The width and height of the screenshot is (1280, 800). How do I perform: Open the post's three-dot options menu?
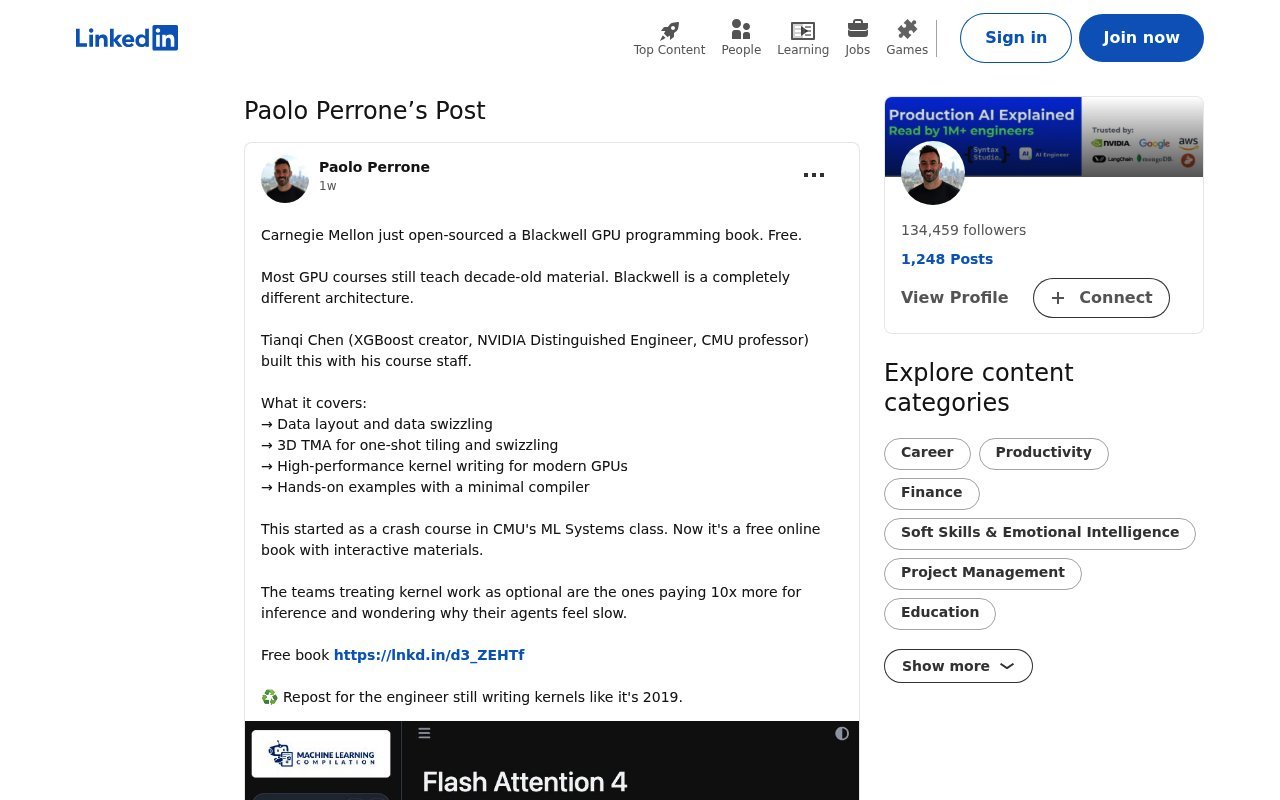point(814,175)
